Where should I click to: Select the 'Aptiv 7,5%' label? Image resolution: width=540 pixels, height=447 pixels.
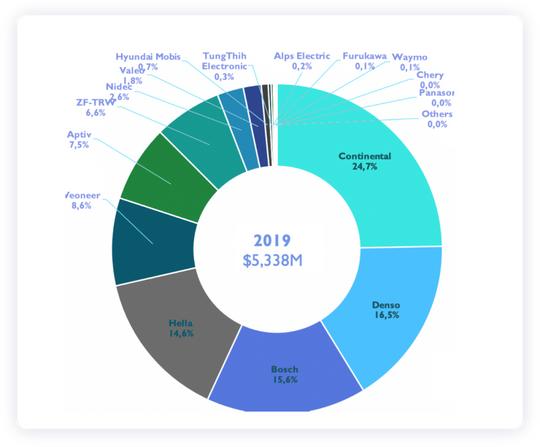click(79, 139)
